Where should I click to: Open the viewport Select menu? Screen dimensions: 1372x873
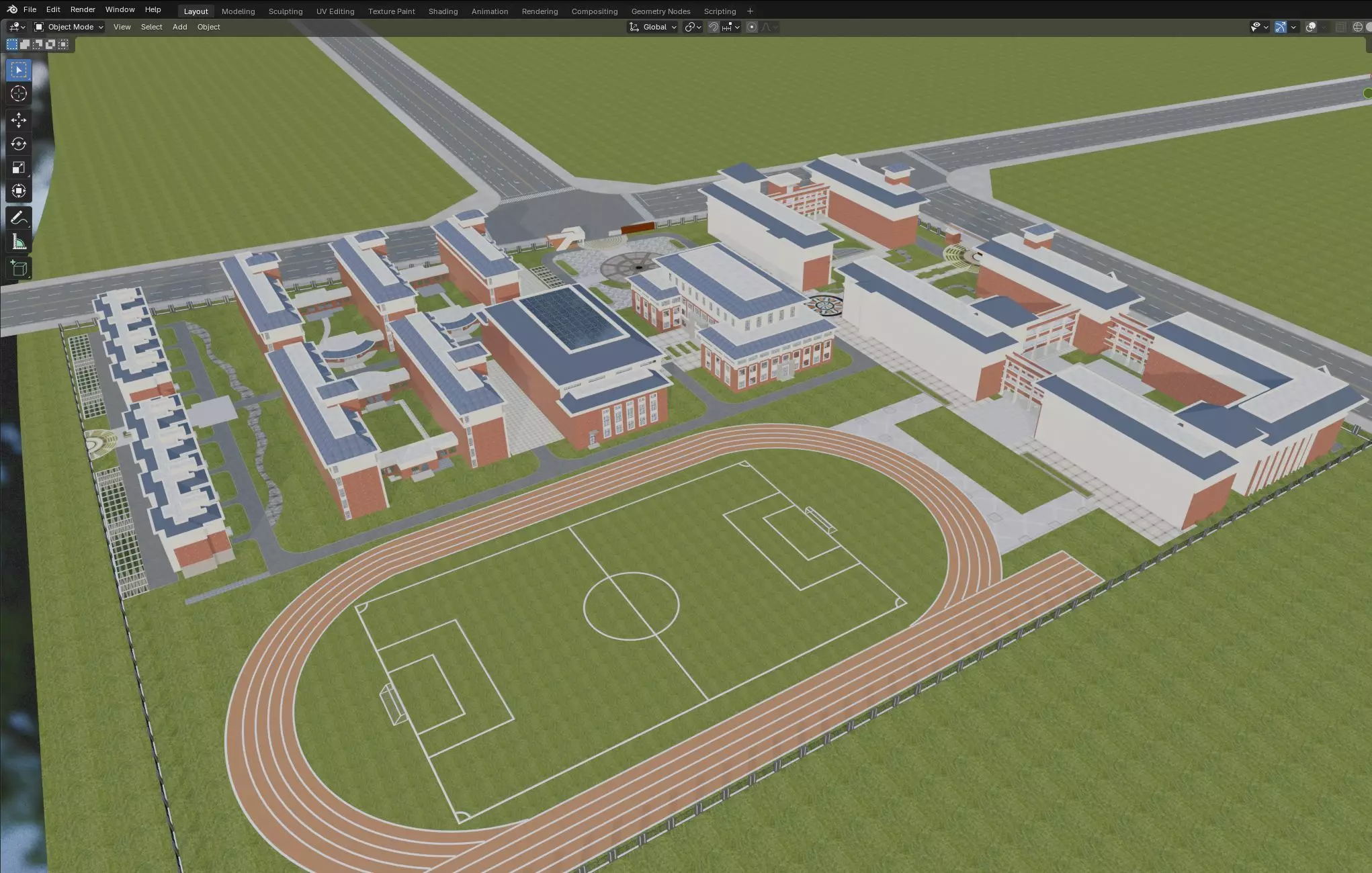coord(151,27)
